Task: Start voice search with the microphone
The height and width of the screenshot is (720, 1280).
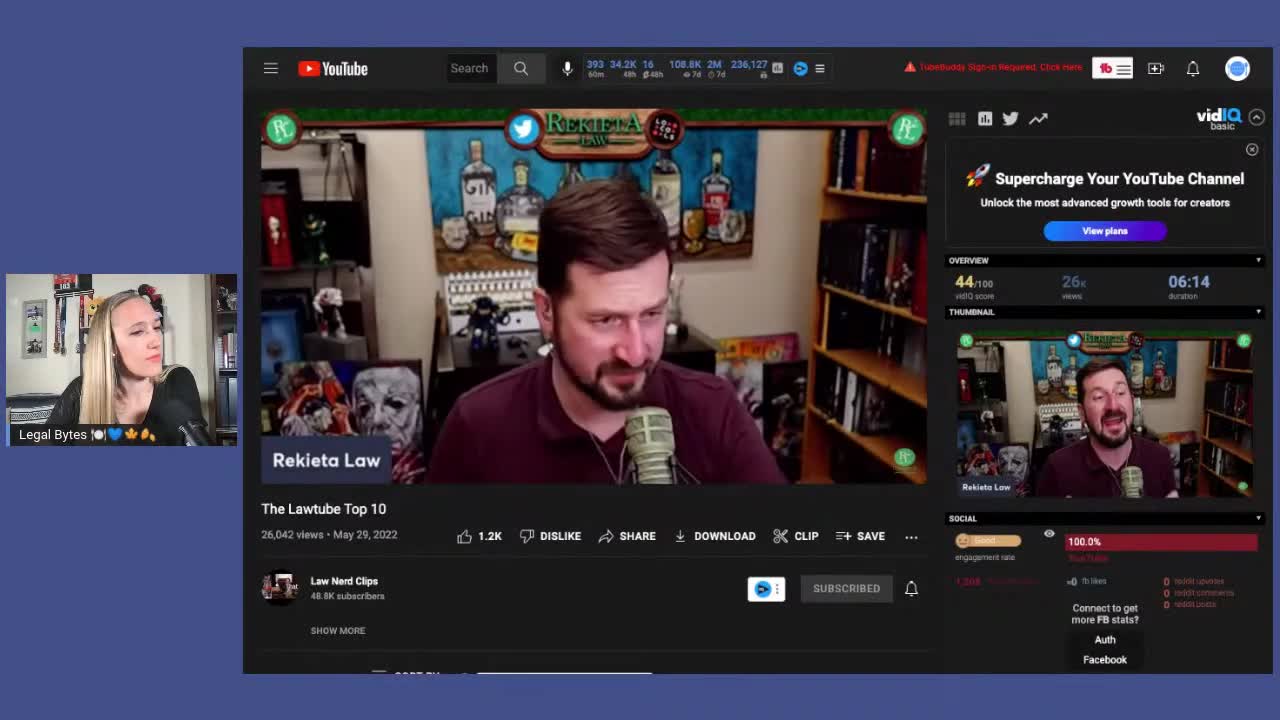Action: (x=567, y=68)
